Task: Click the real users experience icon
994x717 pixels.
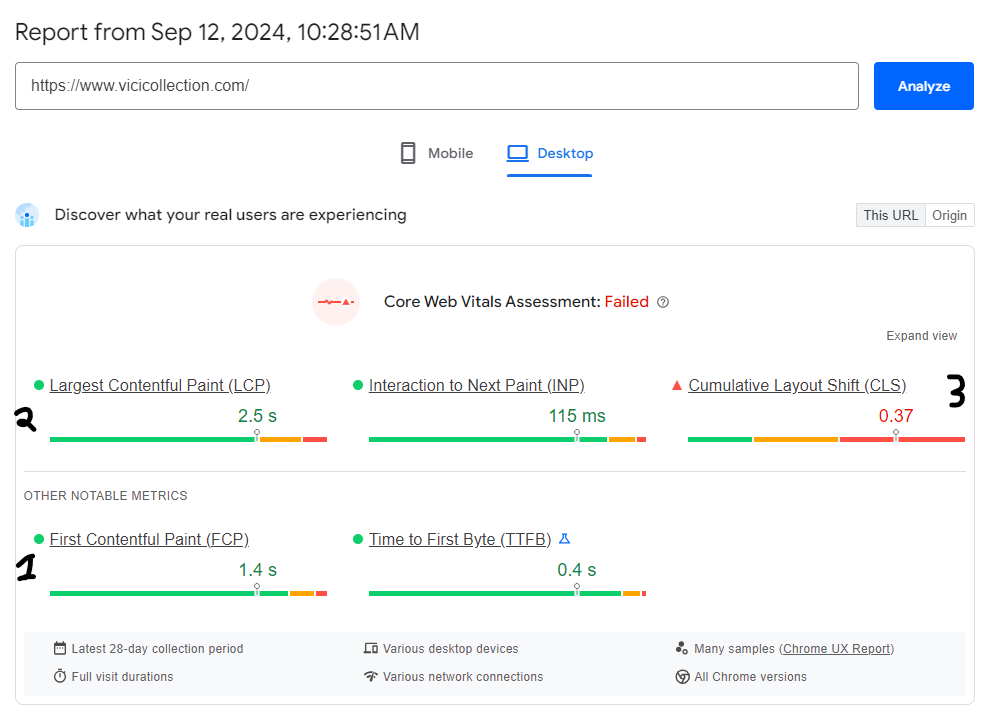Action: click(27, 215)
